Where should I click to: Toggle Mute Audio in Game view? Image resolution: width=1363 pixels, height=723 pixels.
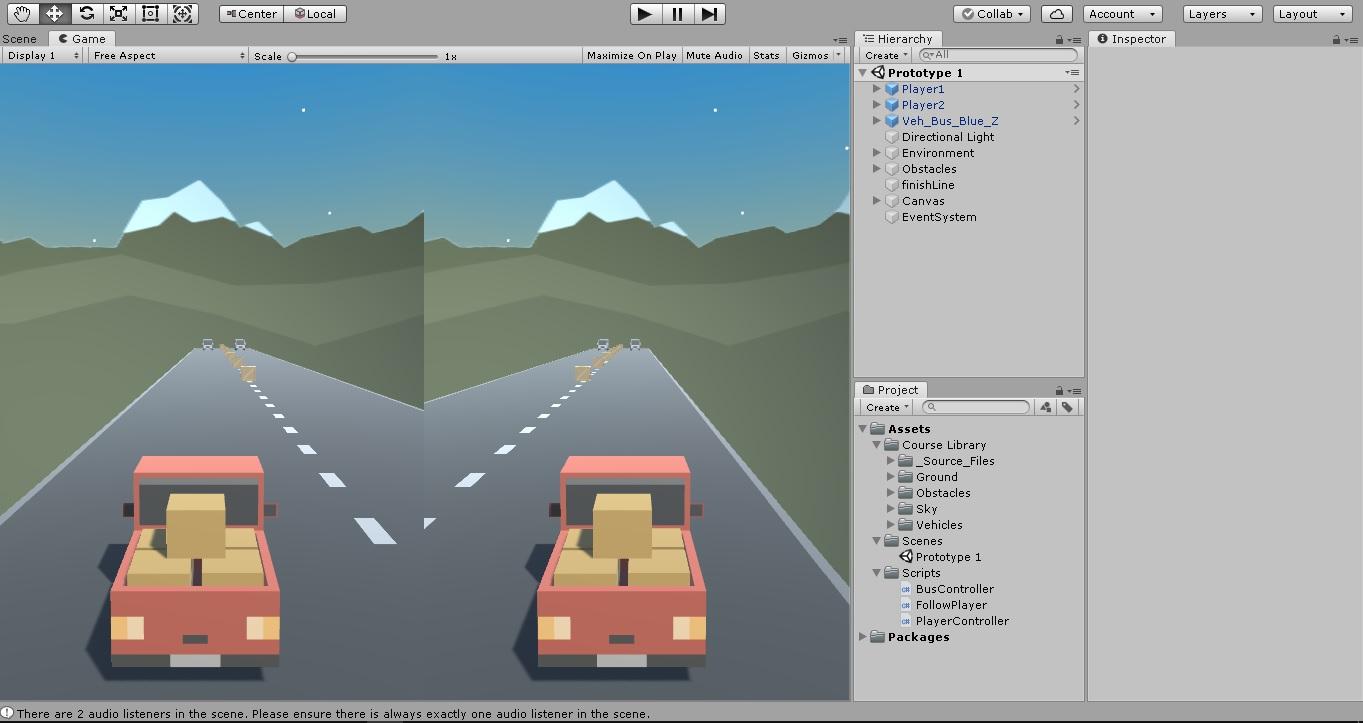[x=714, y=56]
